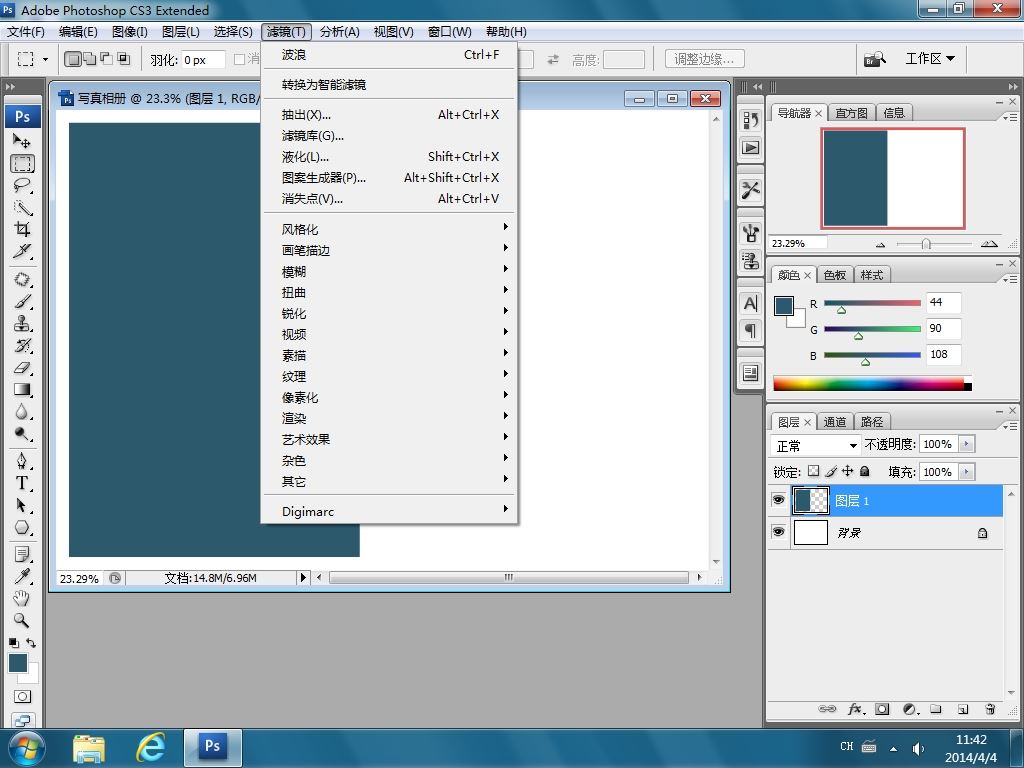Select the Slice tool

coord(22,251)
